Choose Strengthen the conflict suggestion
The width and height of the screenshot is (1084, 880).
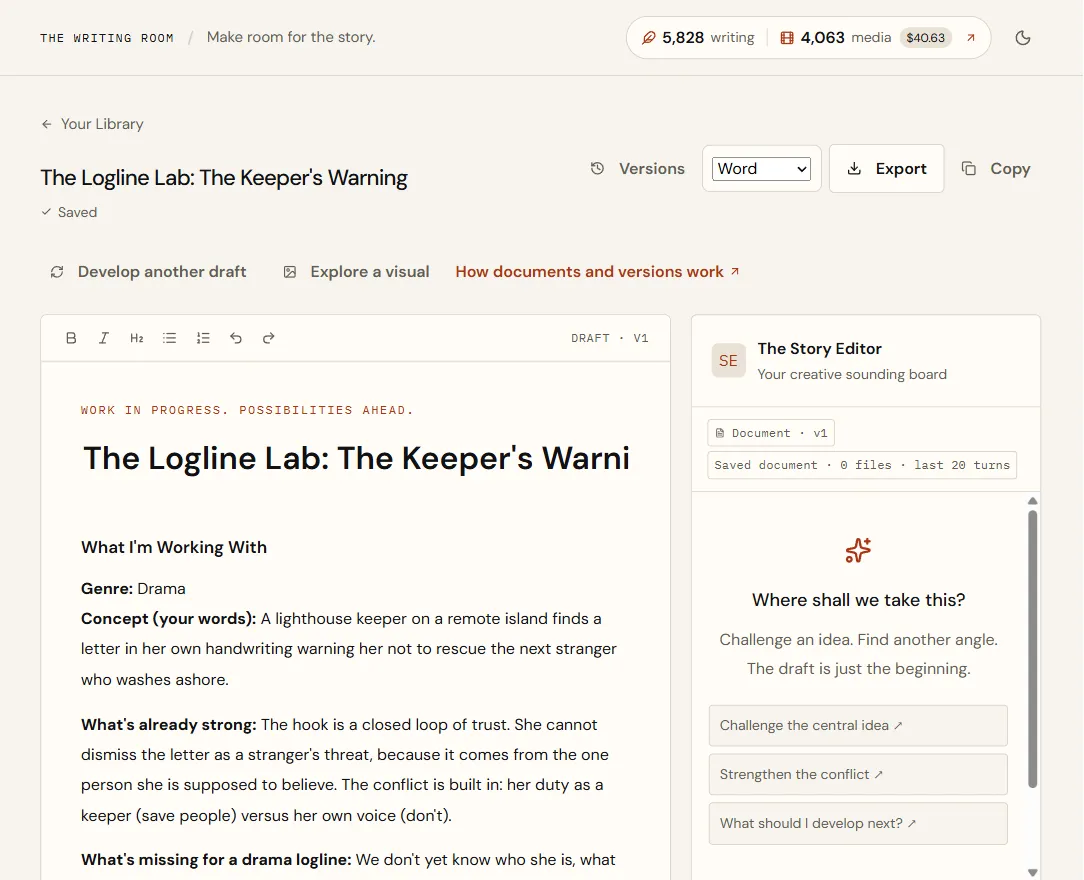tap(858, 774)
